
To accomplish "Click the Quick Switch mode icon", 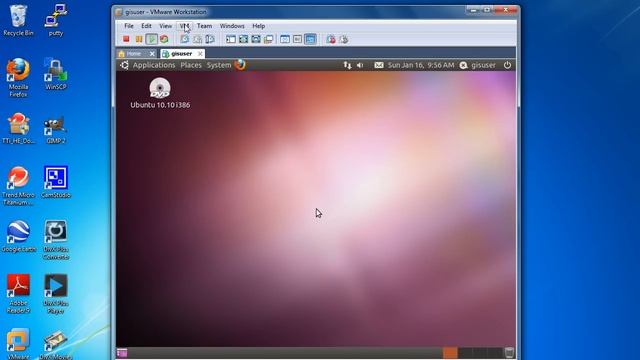I will [243, 39].
